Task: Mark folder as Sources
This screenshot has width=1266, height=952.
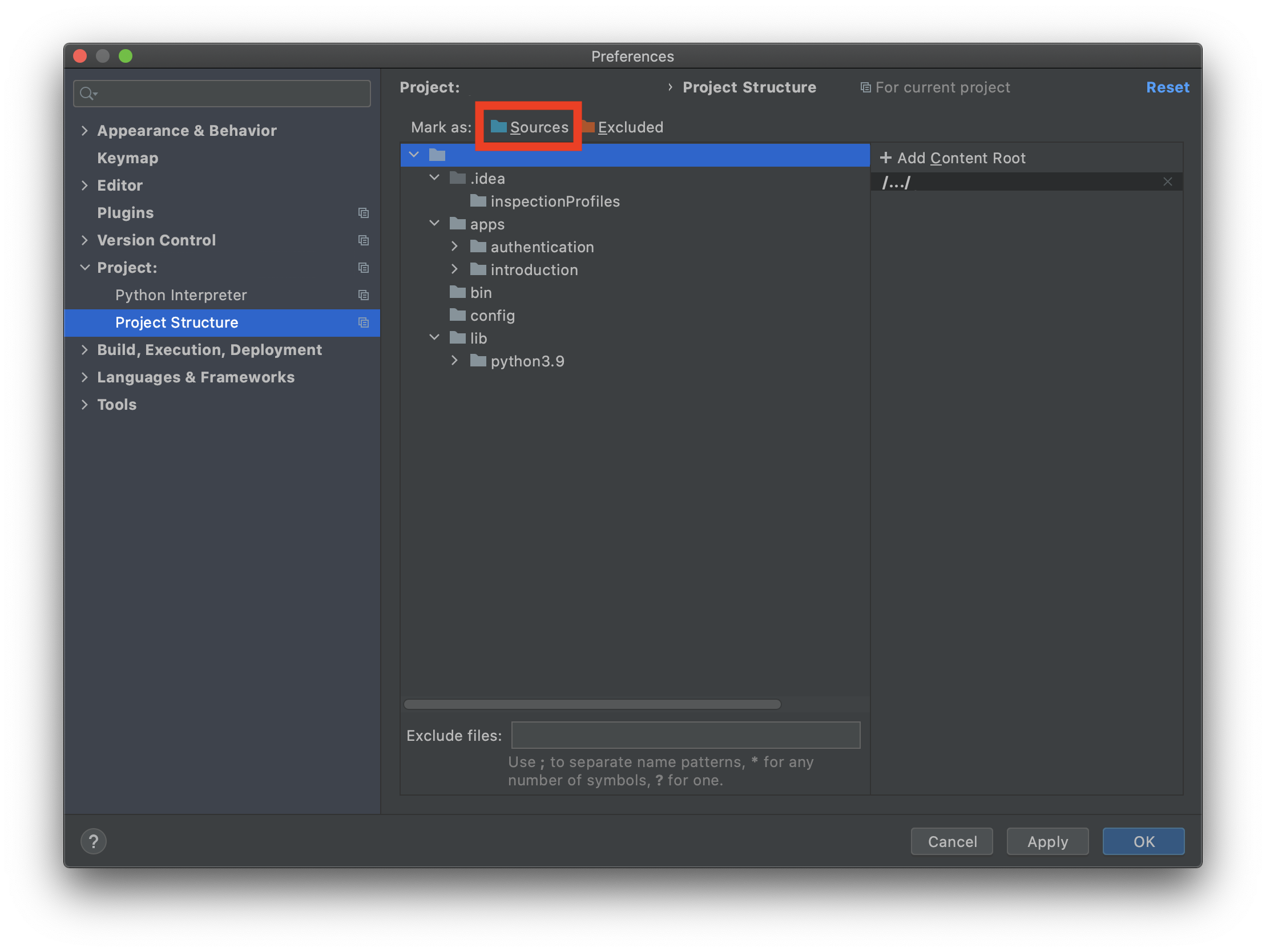Action: (x=530, y=127)
